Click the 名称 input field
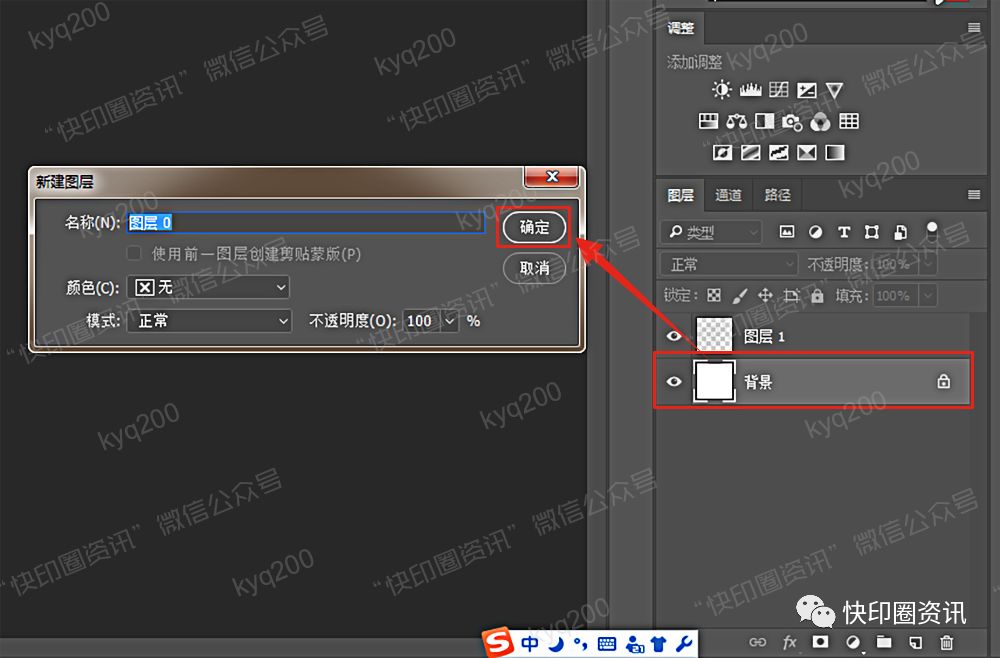 [305, 222]
